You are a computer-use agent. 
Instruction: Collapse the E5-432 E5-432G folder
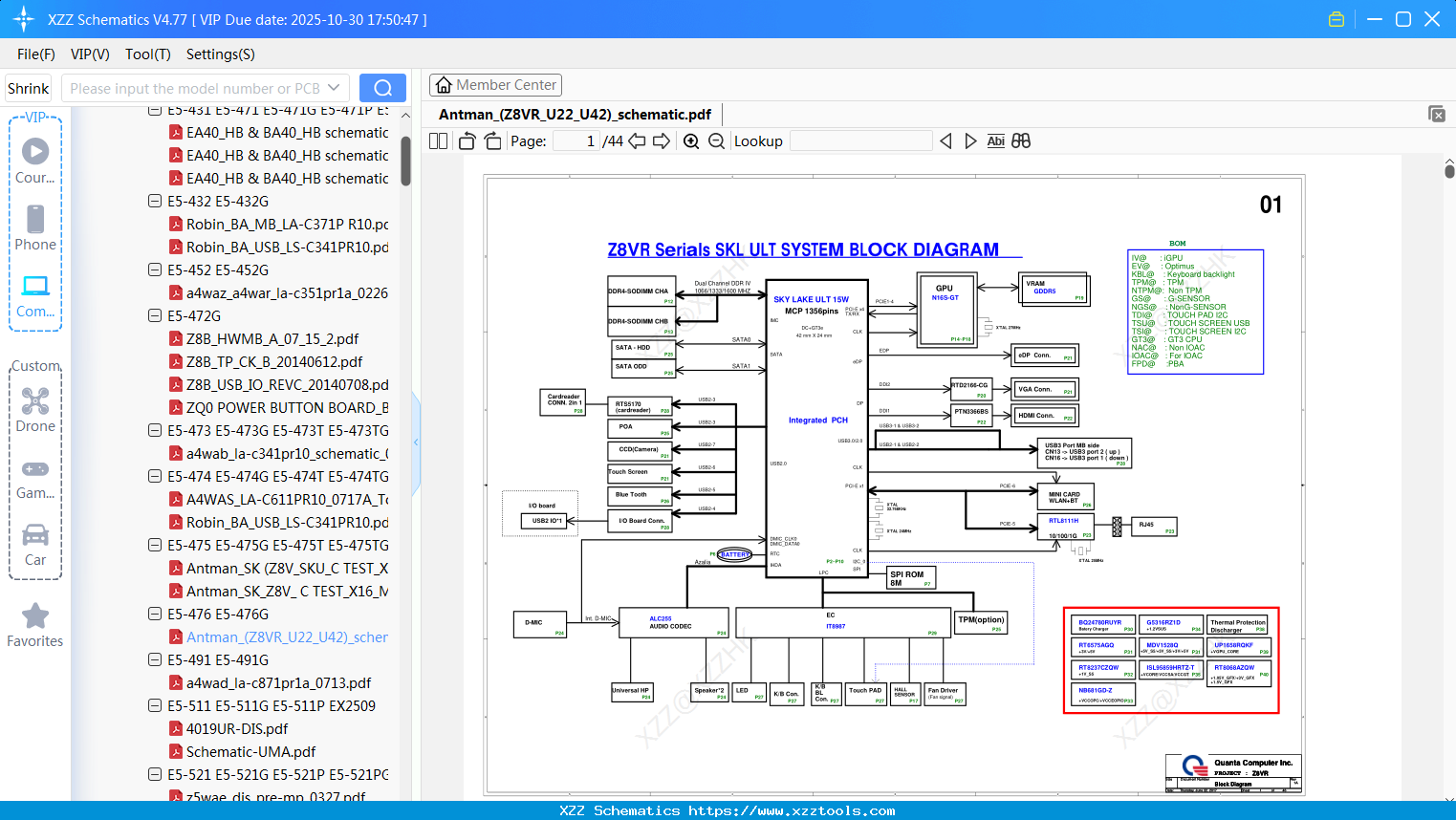(155, 201)
